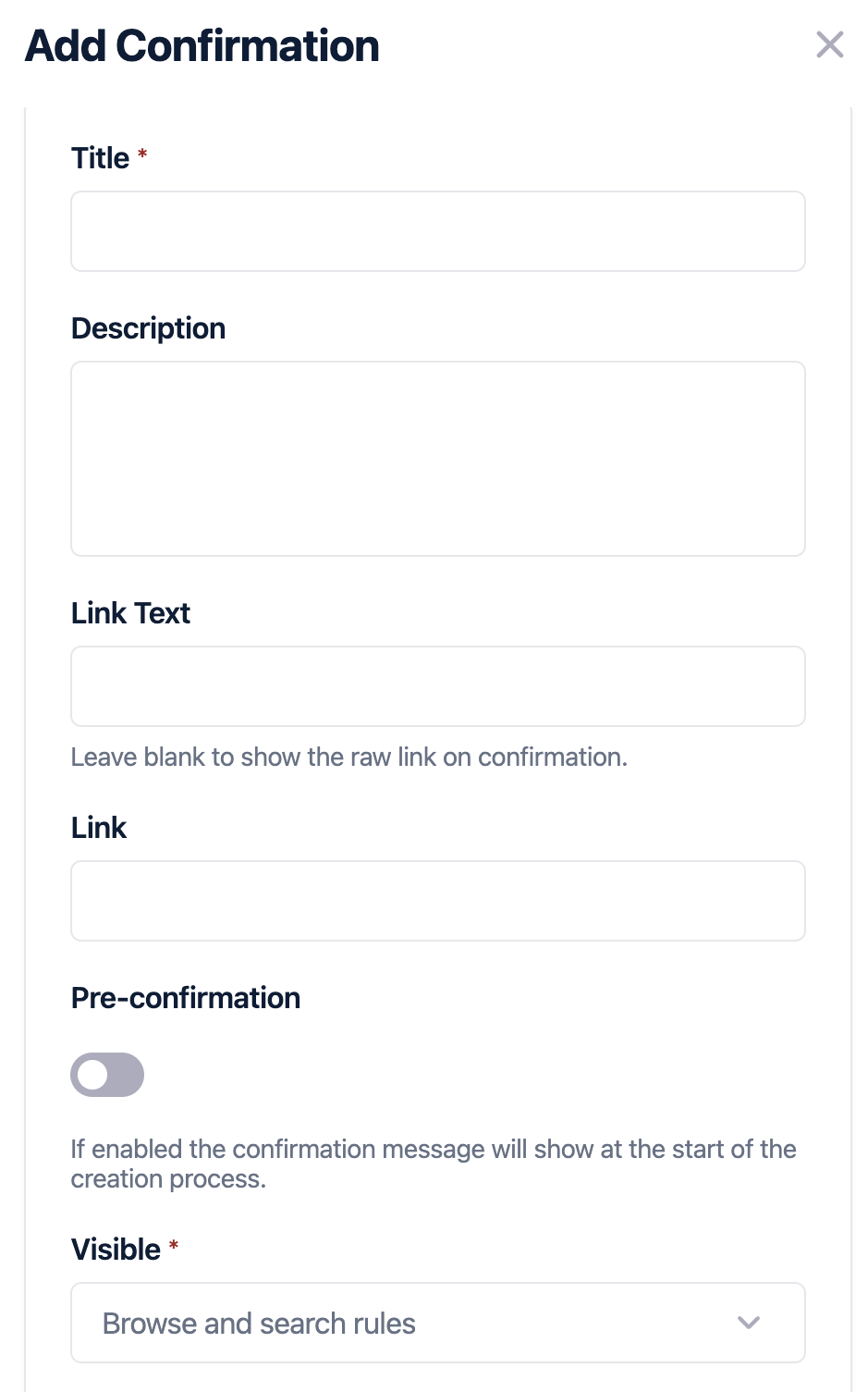This screenshot has width=868, height=1392.
Task: Click the 'Add Confirmation' heading
Action: tap(202, 46)
